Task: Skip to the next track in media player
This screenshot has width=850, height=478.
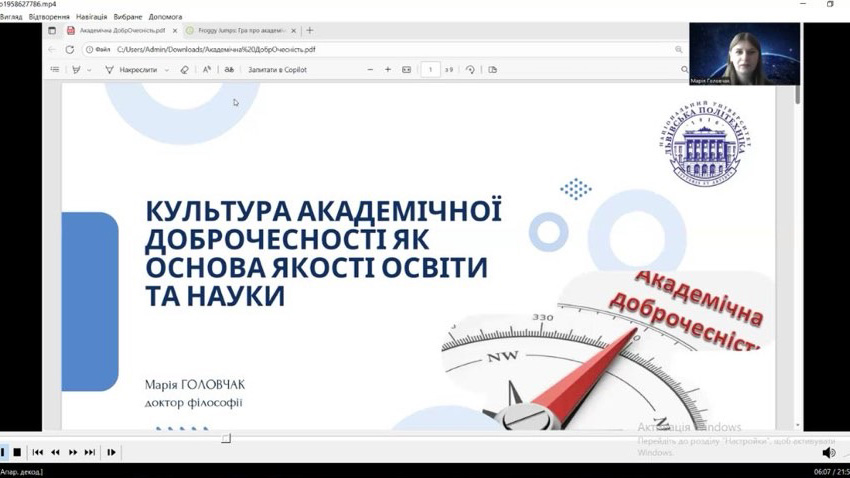Action: (90, 452)
